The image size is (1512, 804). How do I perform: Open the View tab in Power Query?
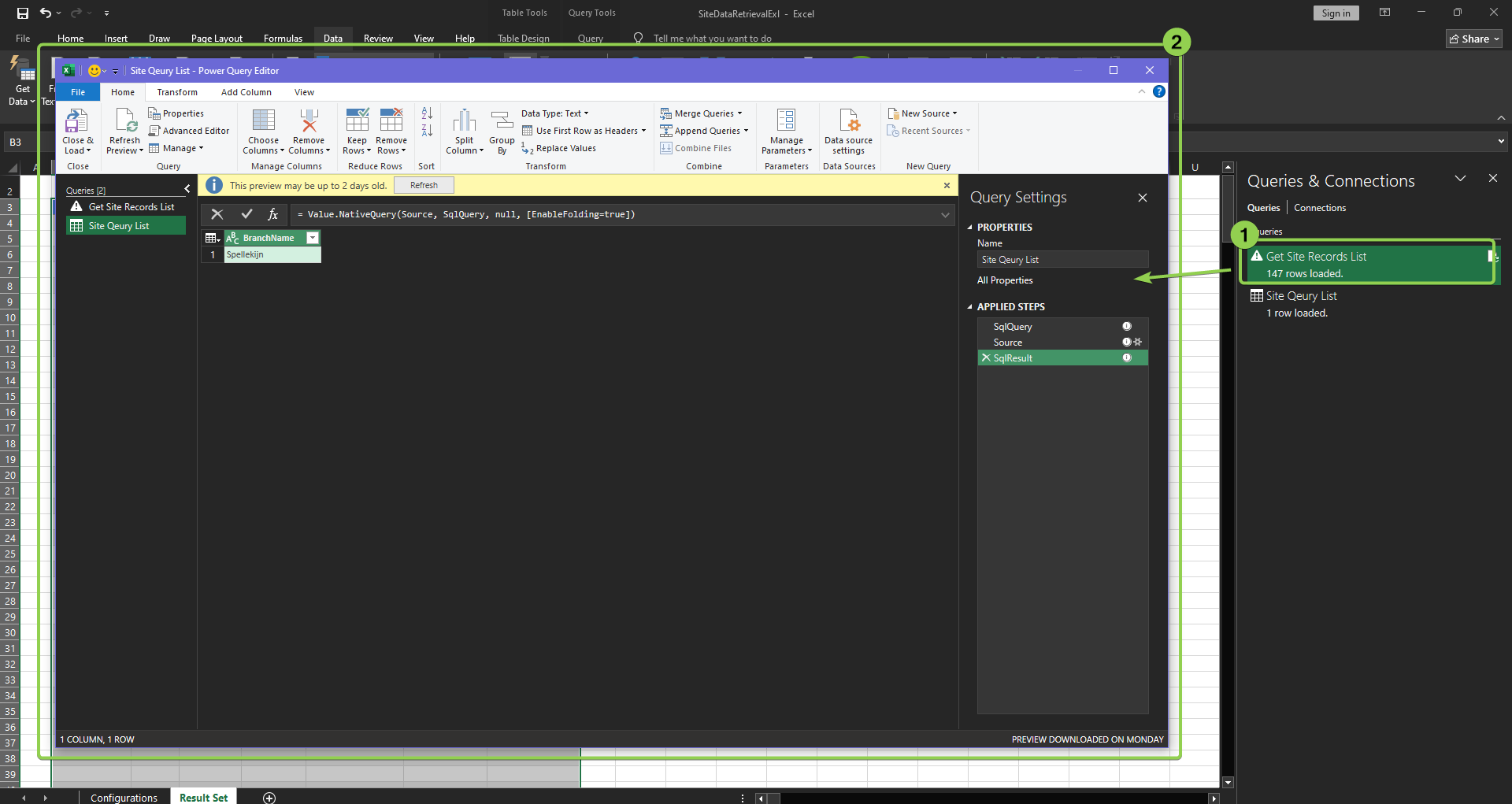(x=304, y=92)
